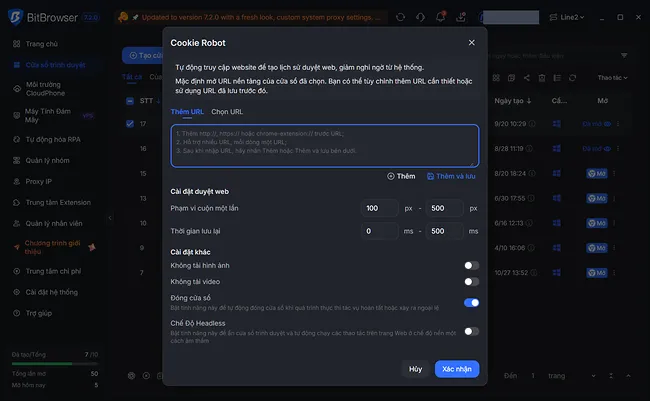Click the BitBrowser logo icon
This screenshot has width=650, height=401.
coord(15,17)
